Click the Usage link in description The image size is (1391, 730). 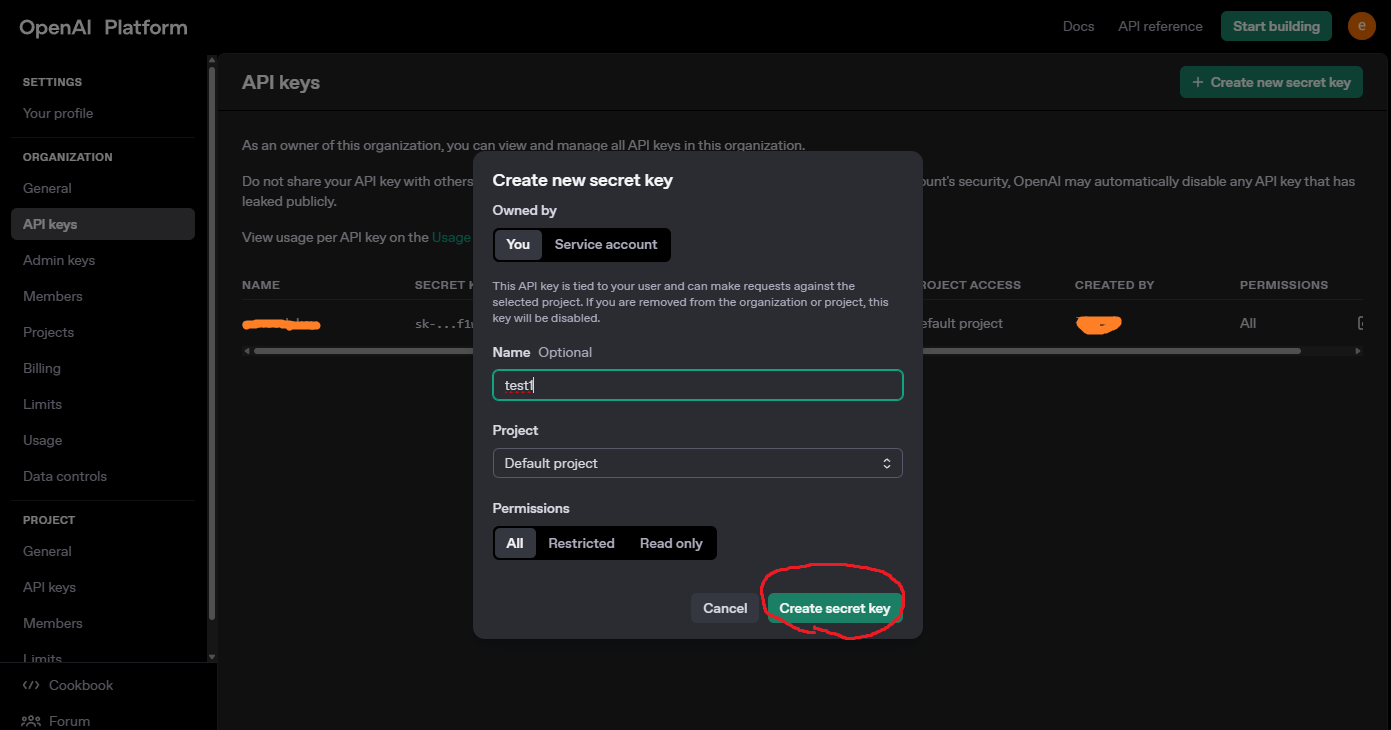tap(451, 237)
